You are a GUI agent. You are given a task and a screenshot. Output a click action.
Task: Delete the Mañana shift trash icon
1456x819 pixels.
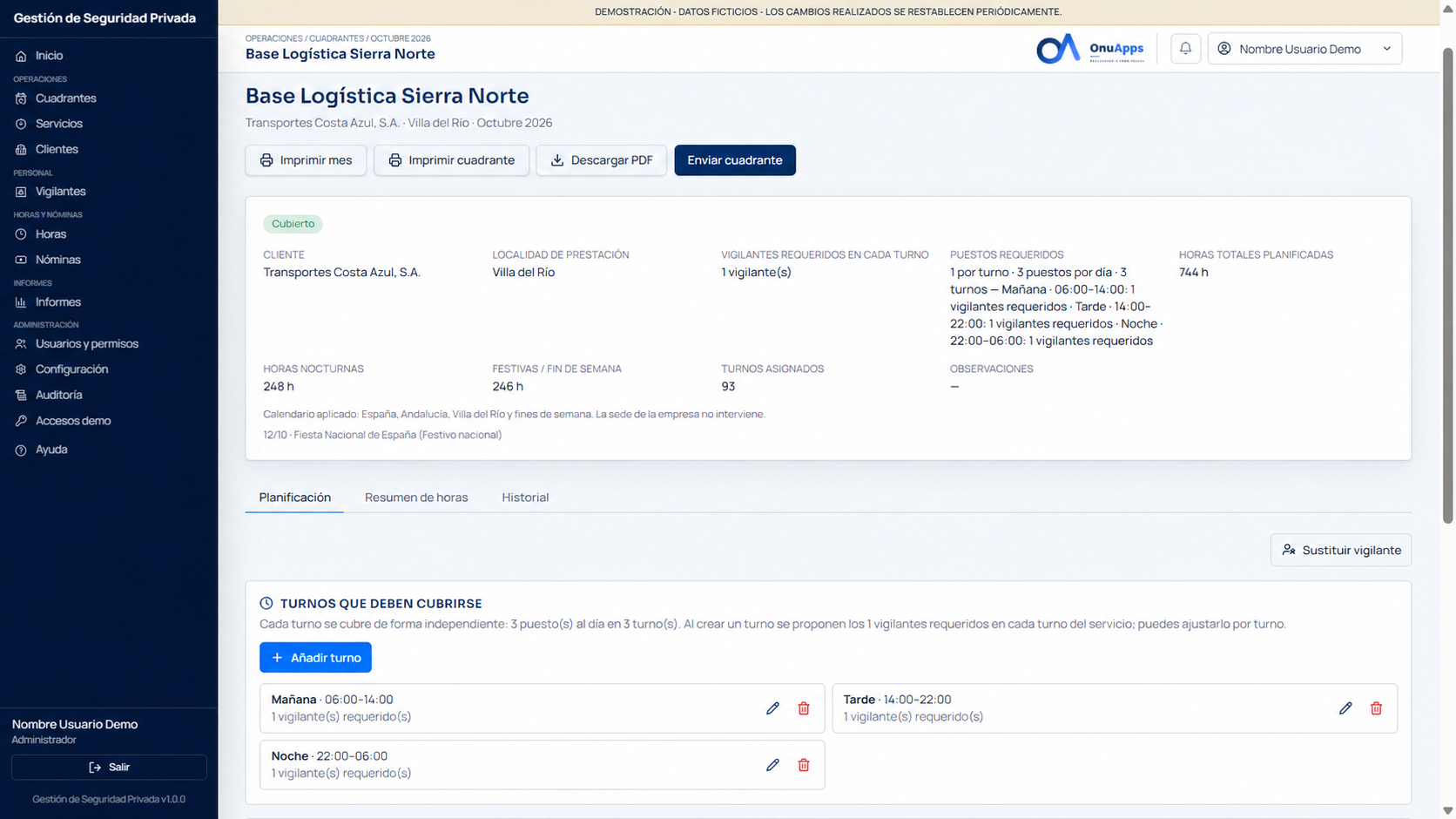[x=804, y=708]
